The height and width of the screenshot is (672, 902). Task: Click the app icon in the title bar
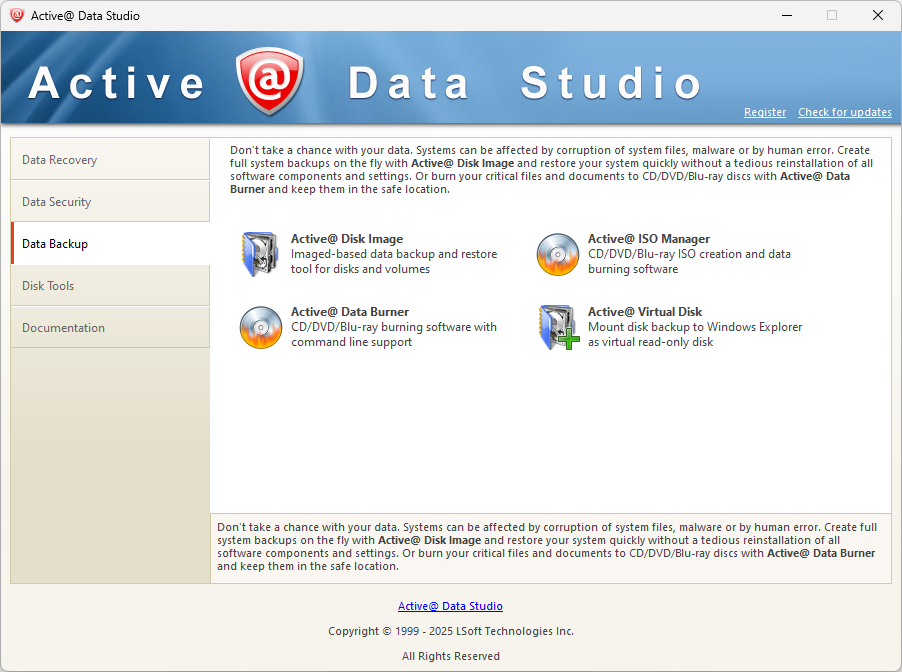pos(17,16)
